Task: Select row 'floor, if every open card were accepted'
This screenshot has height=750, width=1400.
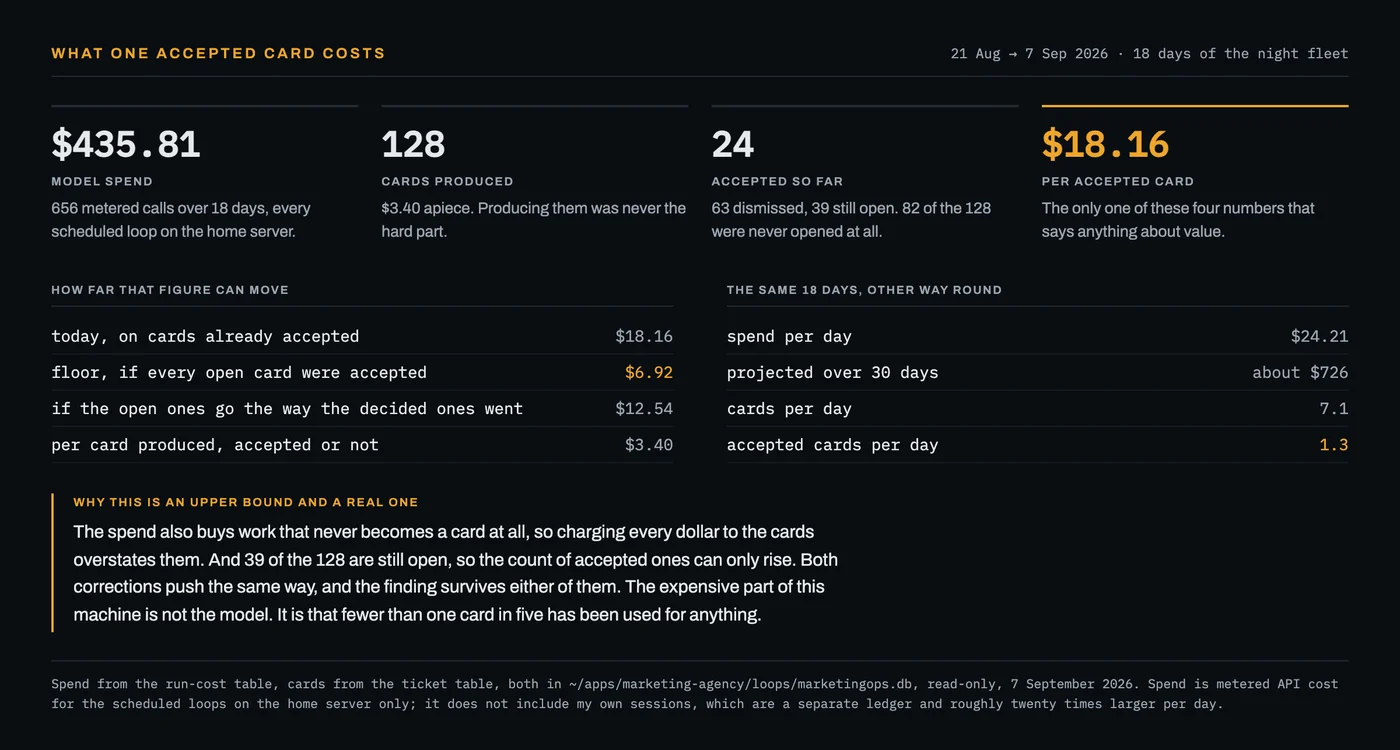Action: (x=362, y=373)
